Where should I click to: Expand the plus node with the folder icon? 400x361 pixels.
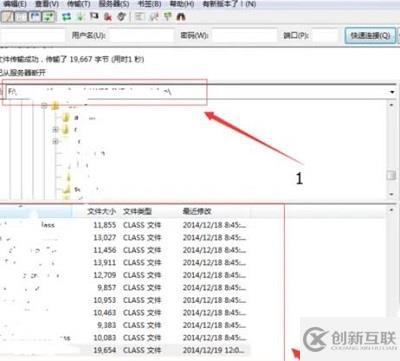pos(56,129)
